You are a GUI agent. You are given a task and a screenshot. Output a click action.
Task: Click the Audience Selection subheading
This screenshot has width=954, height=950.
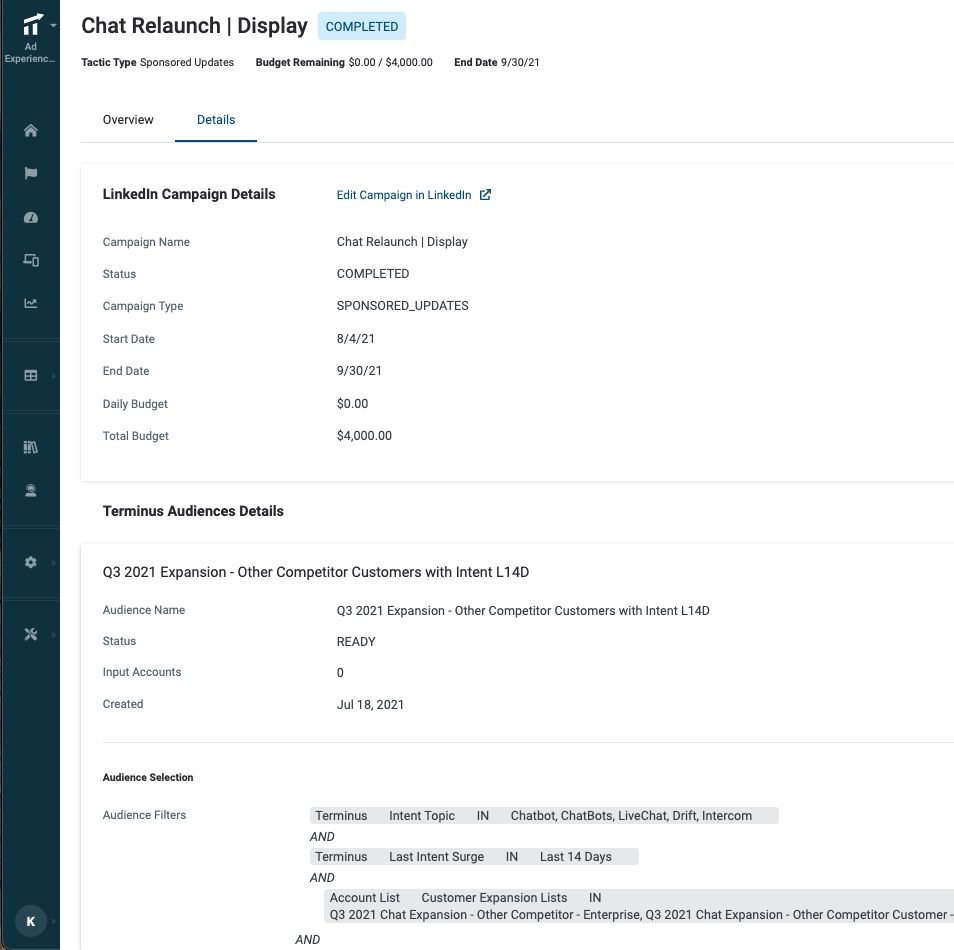148,777
